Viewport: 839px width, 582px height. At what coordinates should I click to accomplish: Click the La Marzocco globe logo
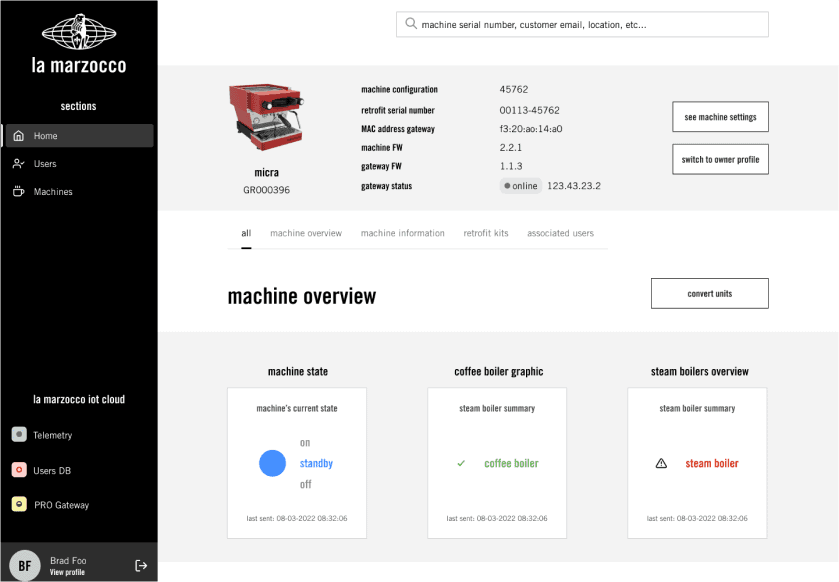[x=79, y=32]
